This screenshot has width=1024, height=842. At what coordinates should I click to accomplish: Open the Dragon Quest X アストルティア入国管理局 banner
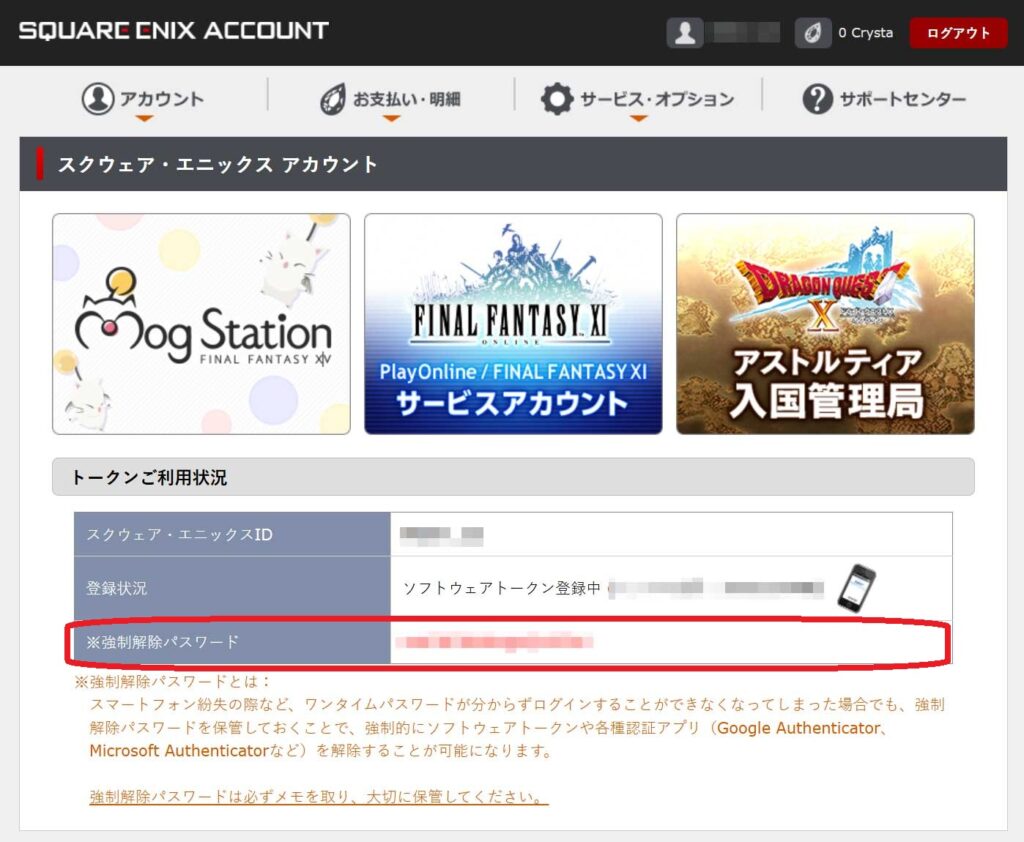(x=825, y=324)
